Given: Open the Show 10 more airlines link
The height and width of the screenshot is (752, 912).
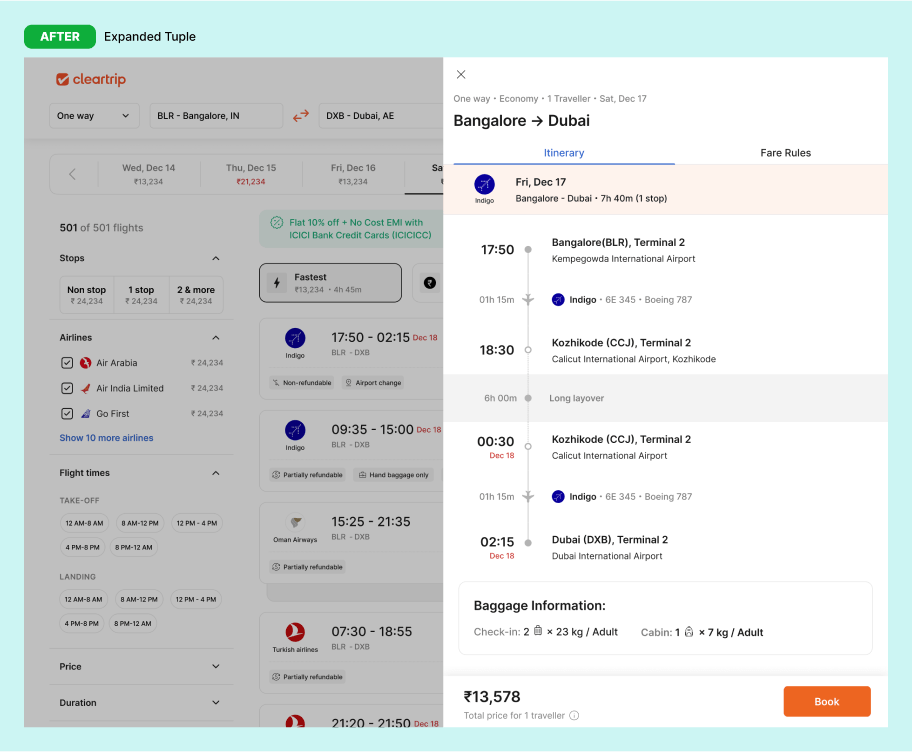Looking at the screenshot, I should pos(106,438).
